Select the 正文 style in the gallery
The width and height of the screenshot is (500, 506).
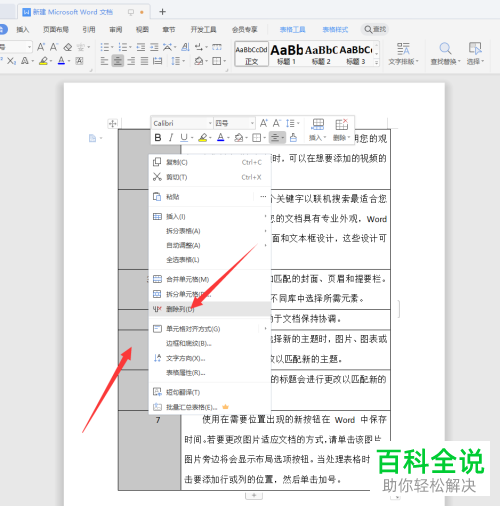tap(251, 54)
